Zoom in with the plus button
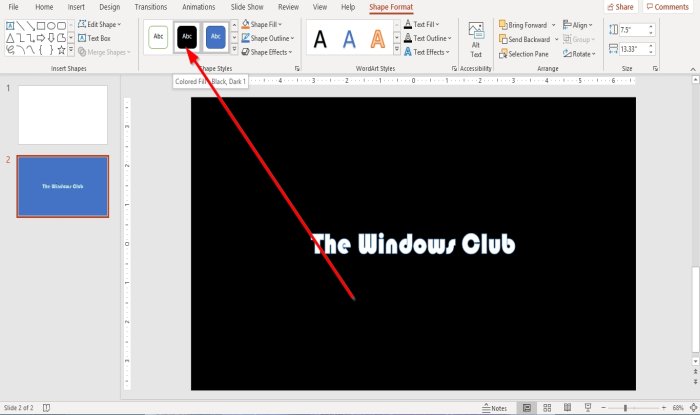 tap(664, 408)
